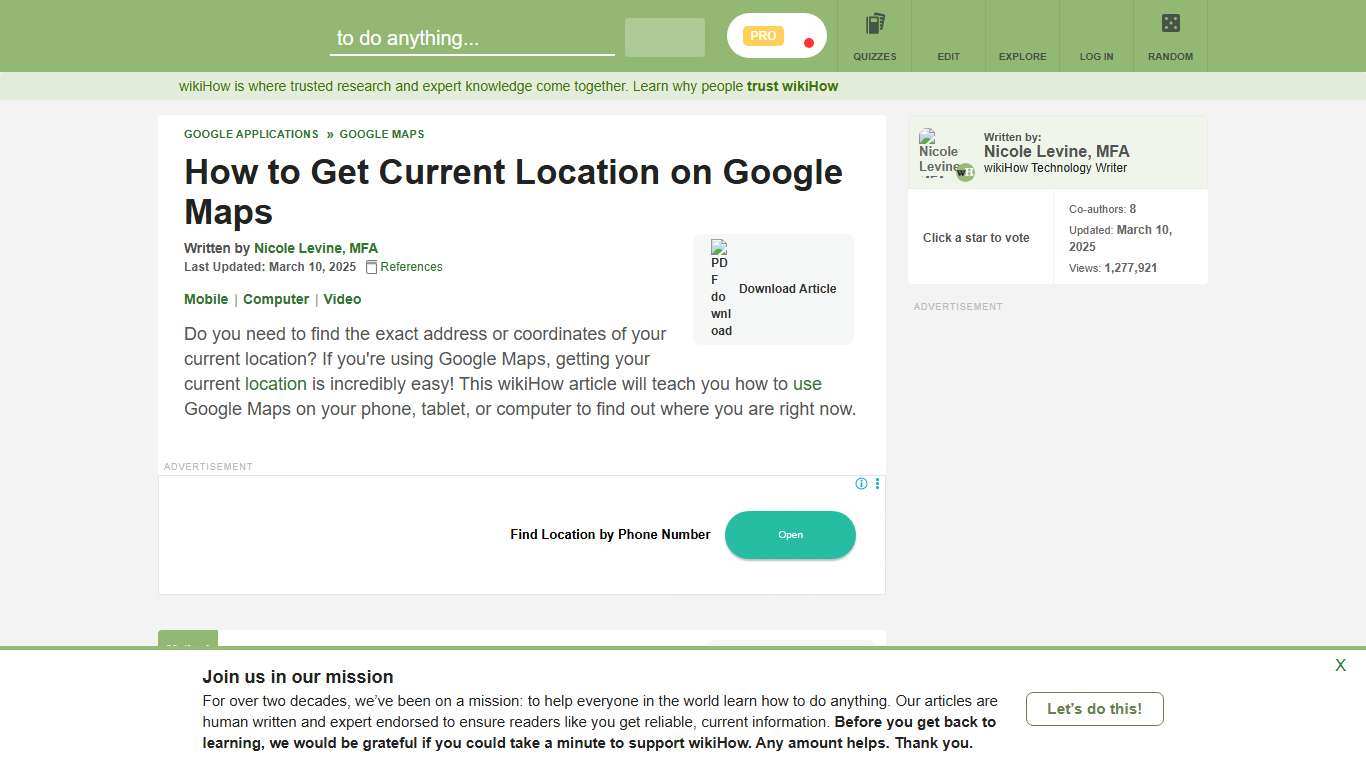Screen dimensions: 1366x768
Task: Expand the Google Applications breadcrumb
Action: [251, 134]
